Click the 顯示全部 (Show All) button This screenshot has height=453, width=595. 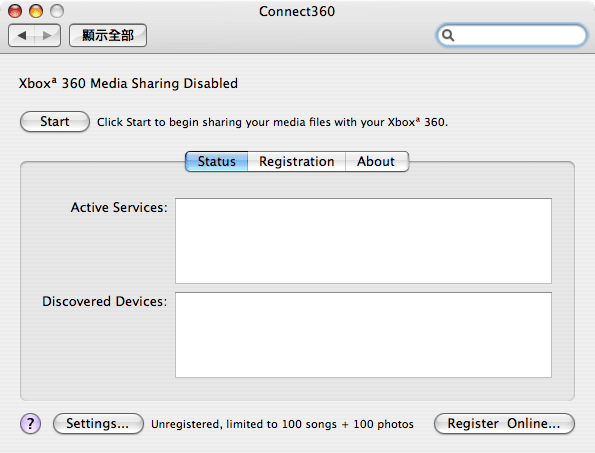click(108, 36)
